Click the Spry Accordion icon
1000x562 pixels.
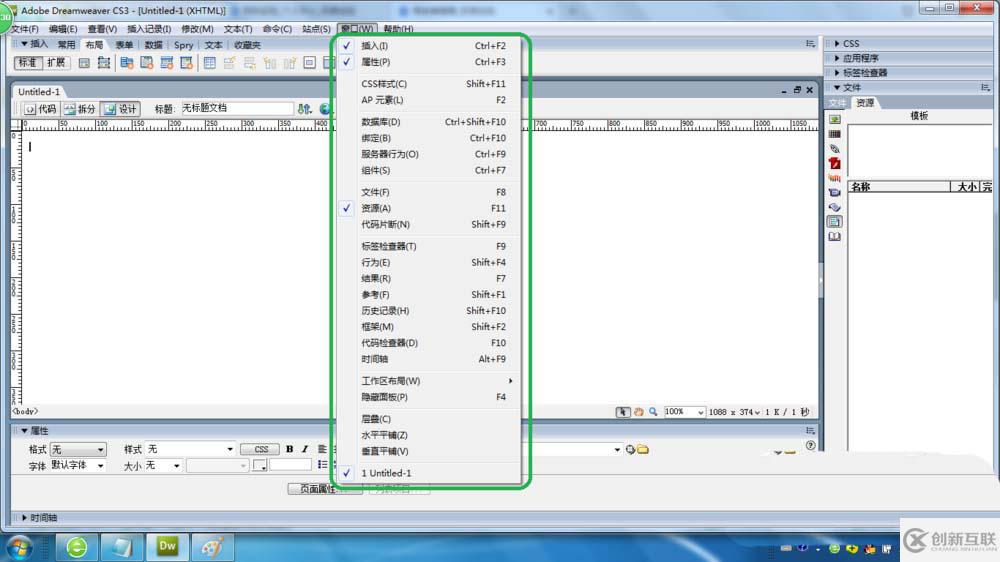click(x=166, y=63)
